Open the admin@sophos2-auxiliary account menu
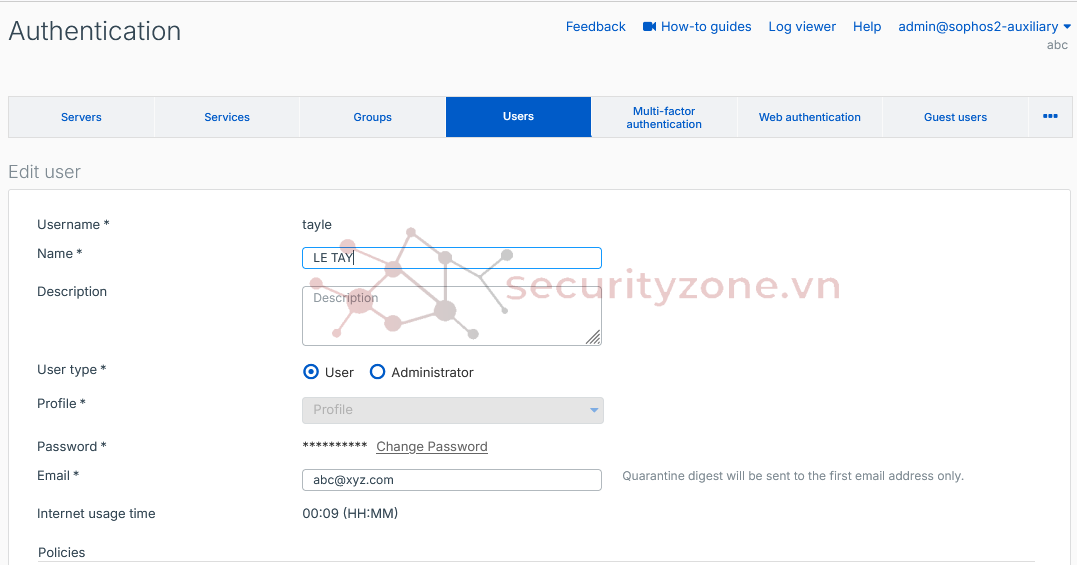Screen dimensions: 1077x565 tap(984, 27)
